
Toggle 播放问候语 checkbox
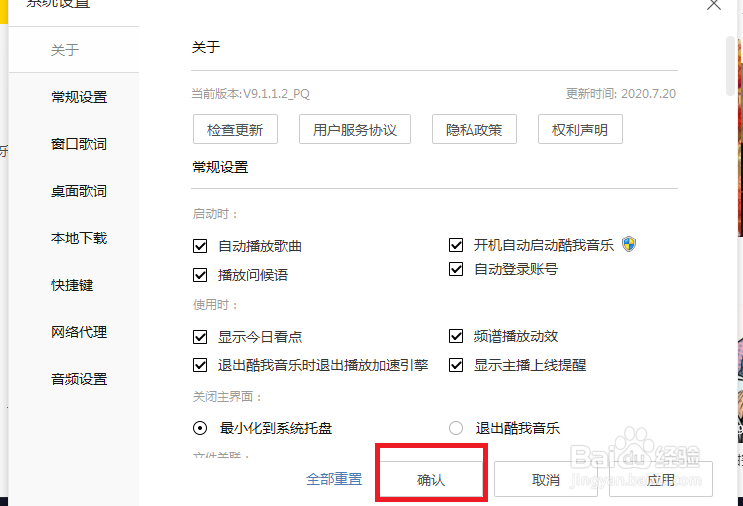coord(200,275)
